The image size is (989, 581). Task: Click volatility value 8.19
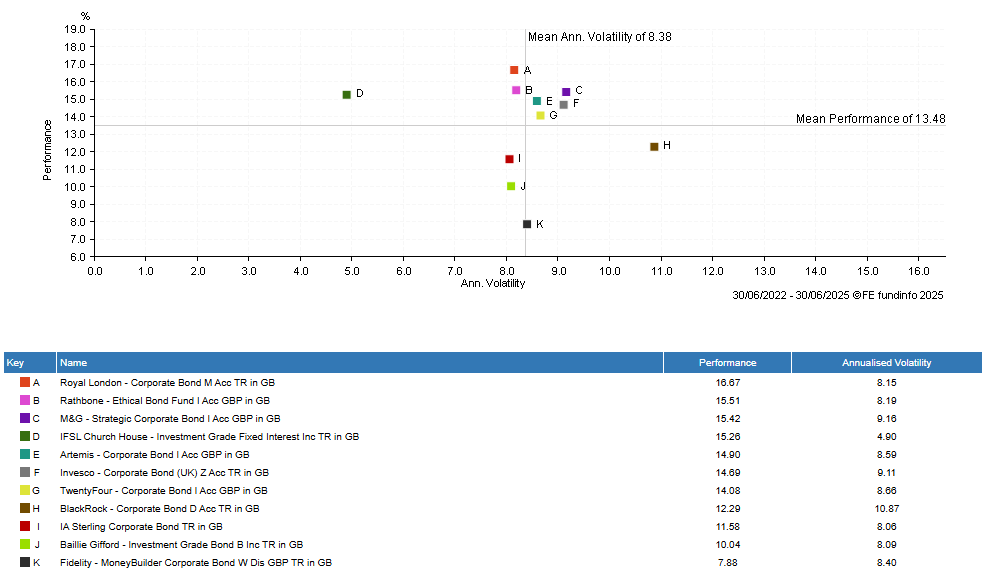[886, 401]
